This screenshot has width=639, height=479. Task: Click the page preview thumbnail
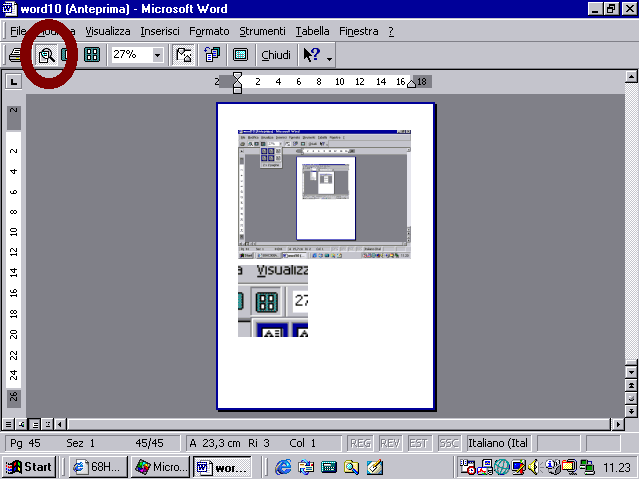point(326,256)
